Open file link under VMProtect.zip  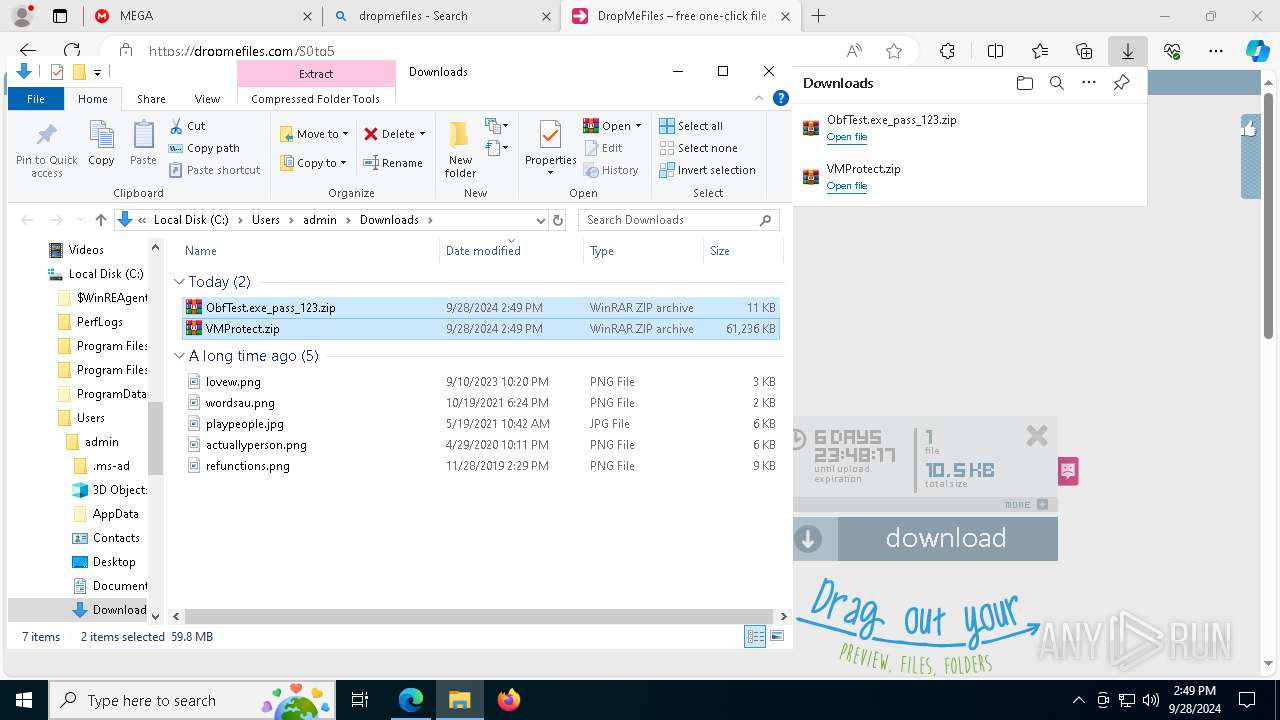pos(847,186)
